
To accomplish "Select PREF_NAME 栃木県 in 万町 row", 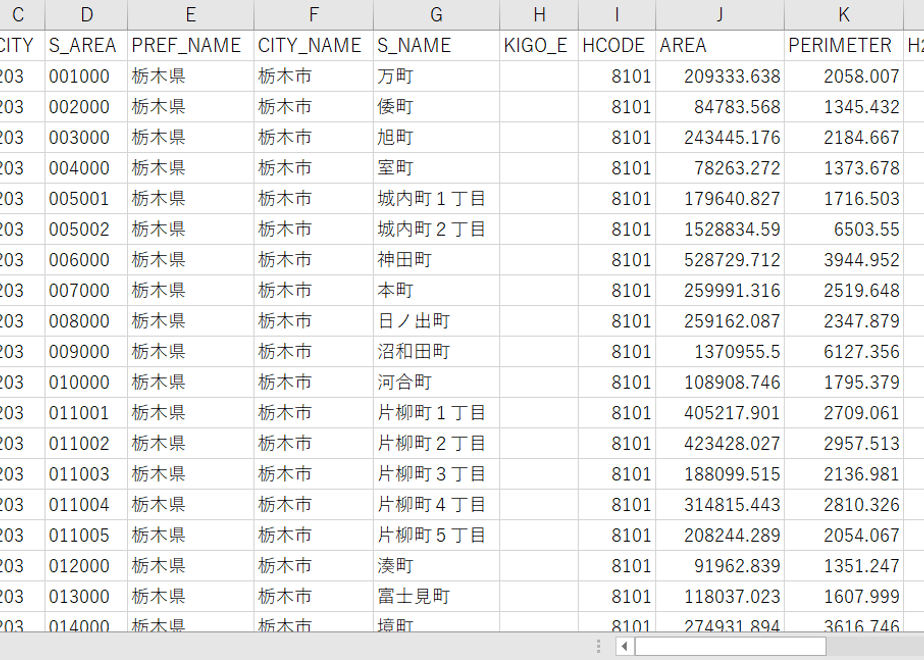I will tap(190, 76).
